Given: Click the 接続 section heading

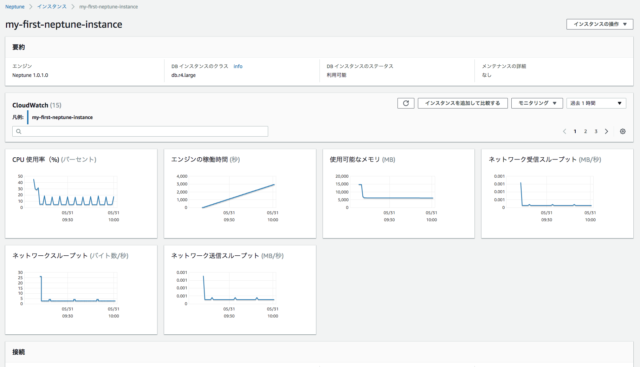Looking at the screenshot, I should click(18, 352).
